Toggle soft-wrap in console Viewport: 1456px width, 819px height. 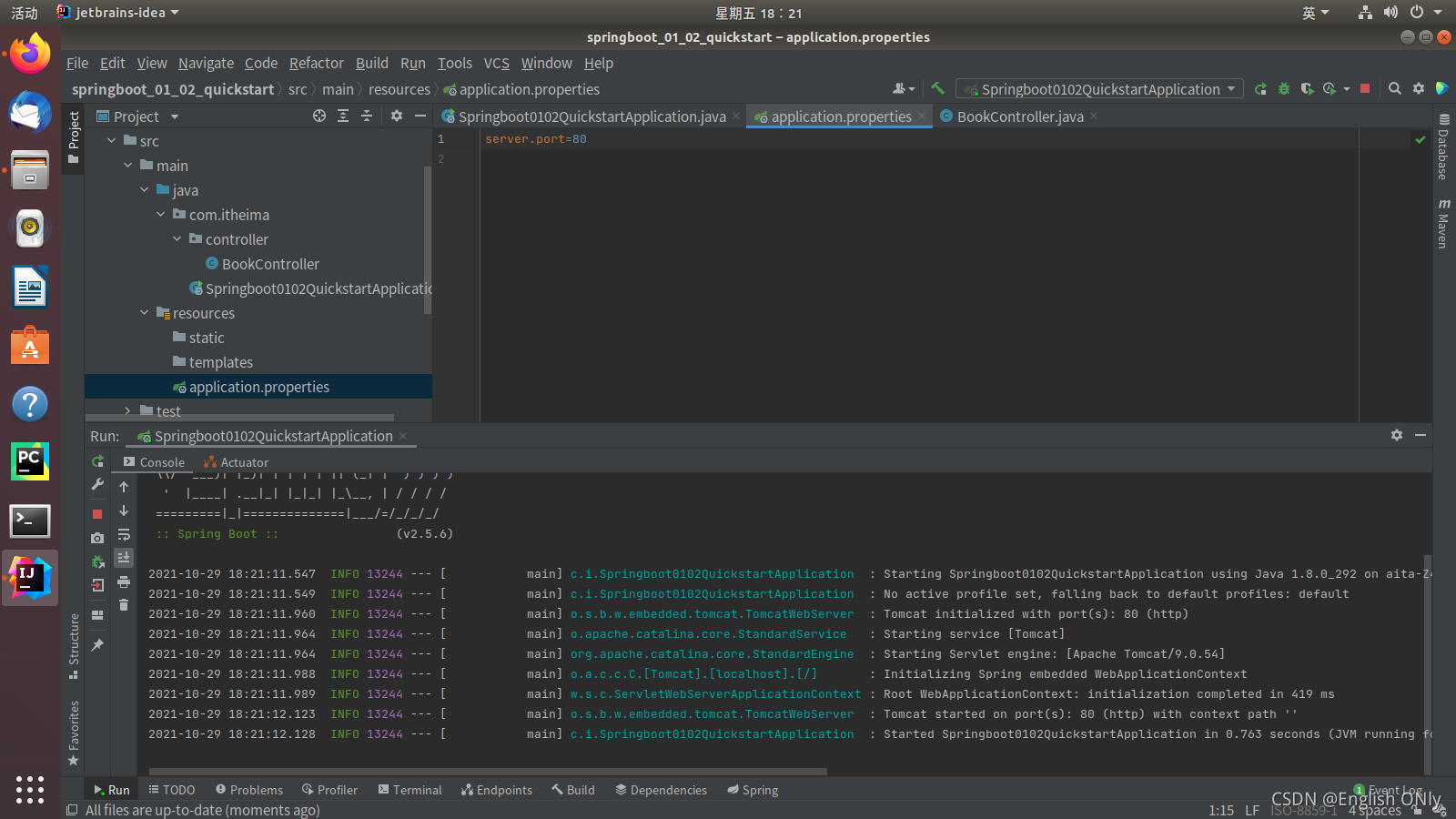coord(124,534)
